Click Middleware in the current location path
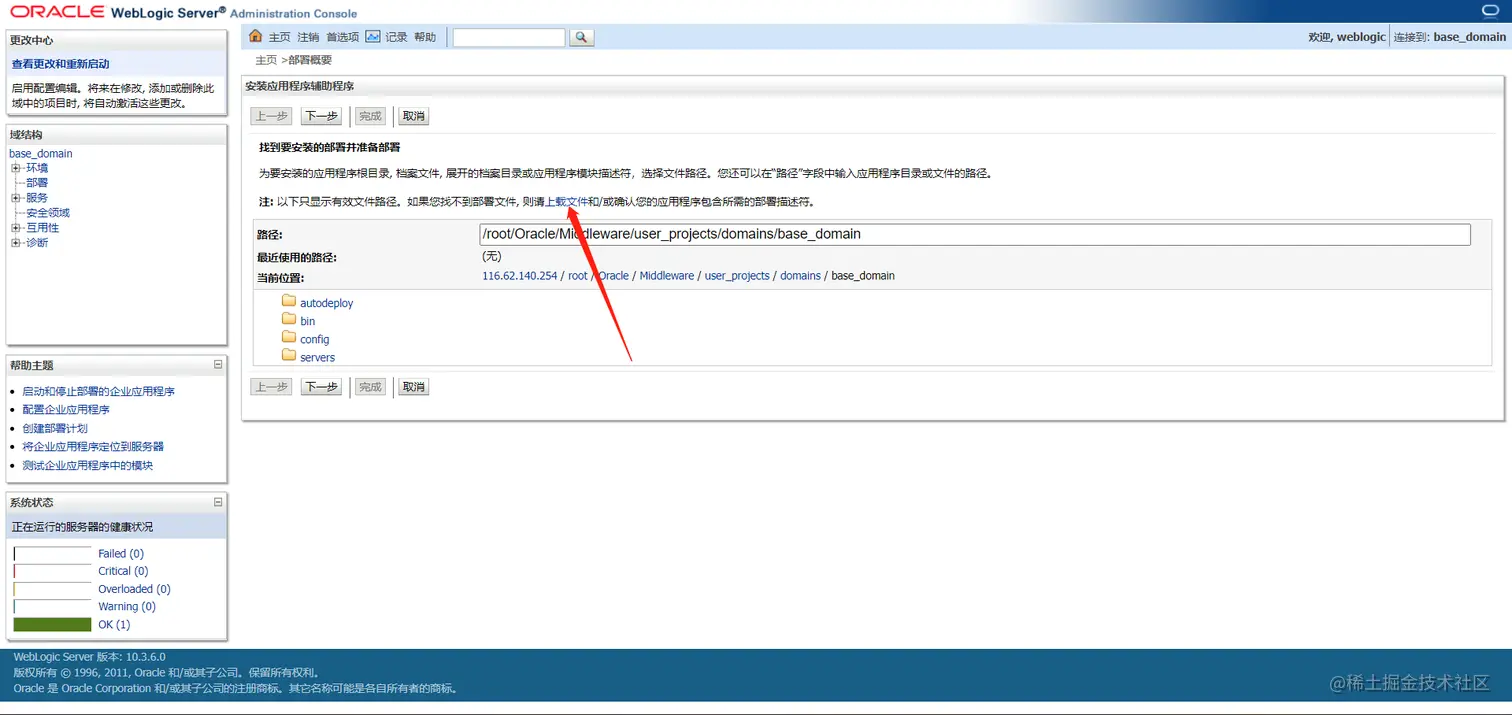The width and height of the screenshot is (1512, 715). click(x=667, y=276)
